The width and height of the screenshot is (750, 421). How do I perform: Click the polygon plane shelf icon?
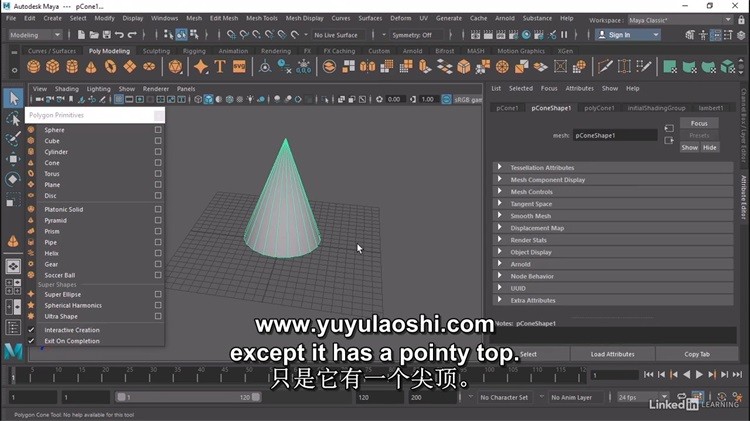pyautogui.click(x=130, y=66)
